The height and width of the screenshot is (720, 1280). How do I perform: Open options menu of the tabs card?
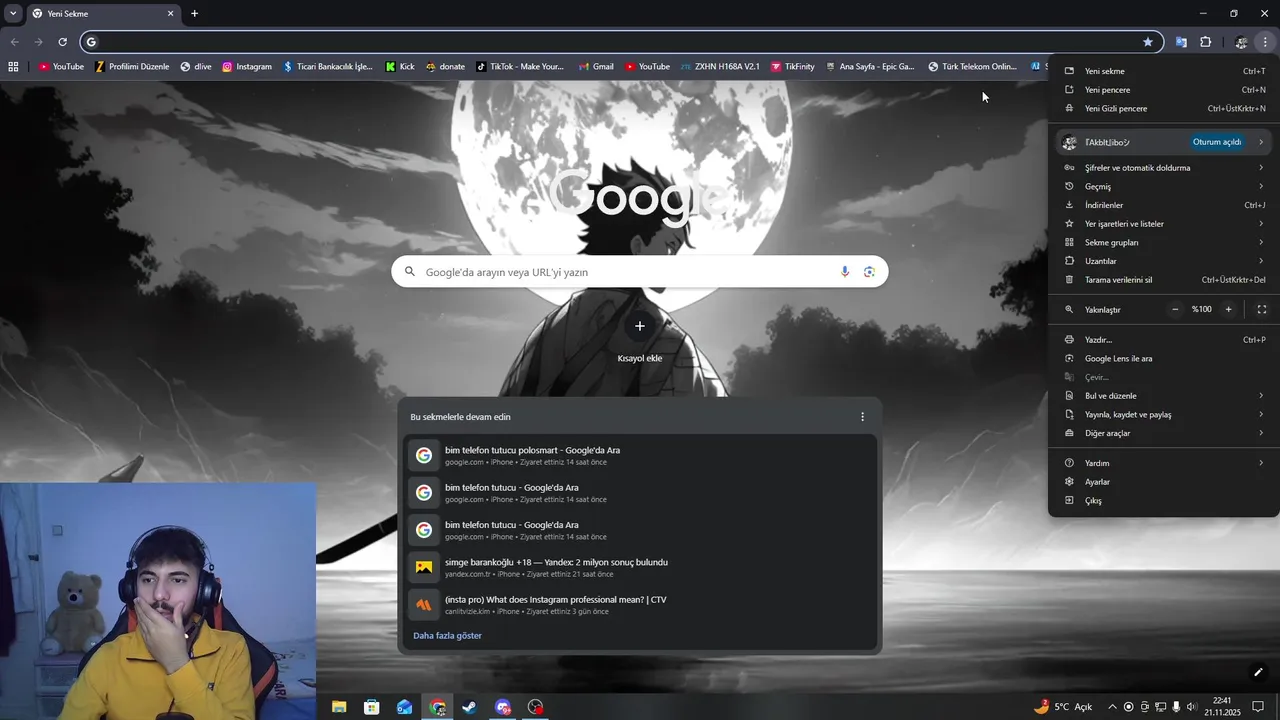(863, 417)
